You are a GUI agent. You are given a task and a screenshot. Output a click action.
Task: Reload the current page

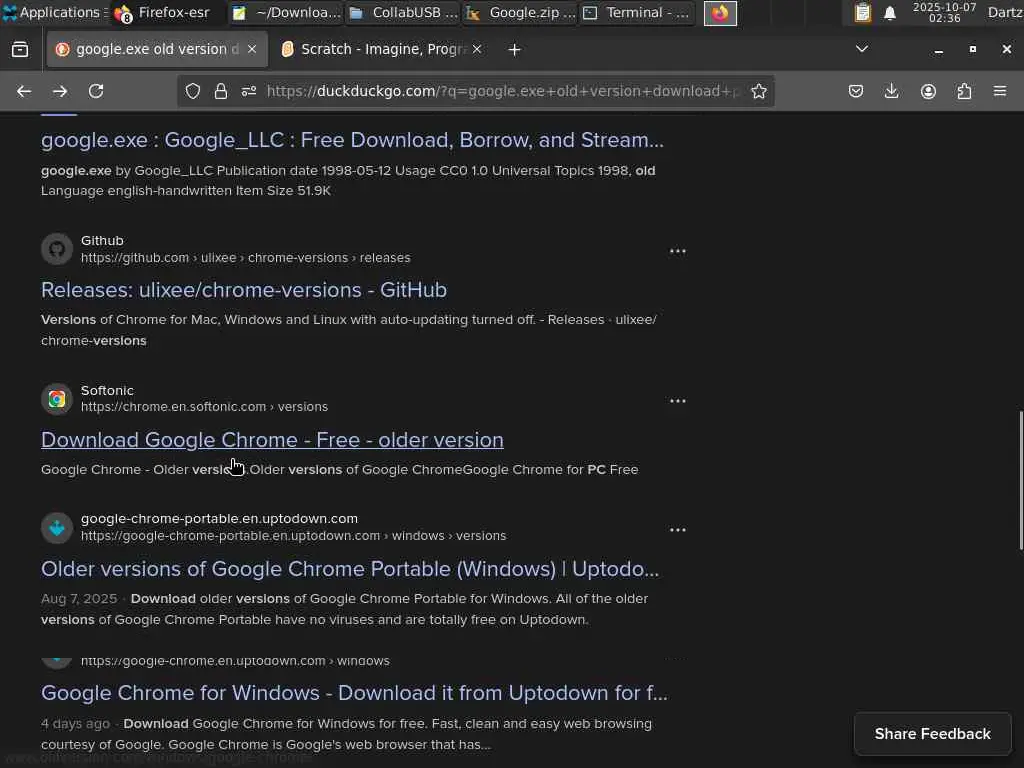[x=96, y=91]
